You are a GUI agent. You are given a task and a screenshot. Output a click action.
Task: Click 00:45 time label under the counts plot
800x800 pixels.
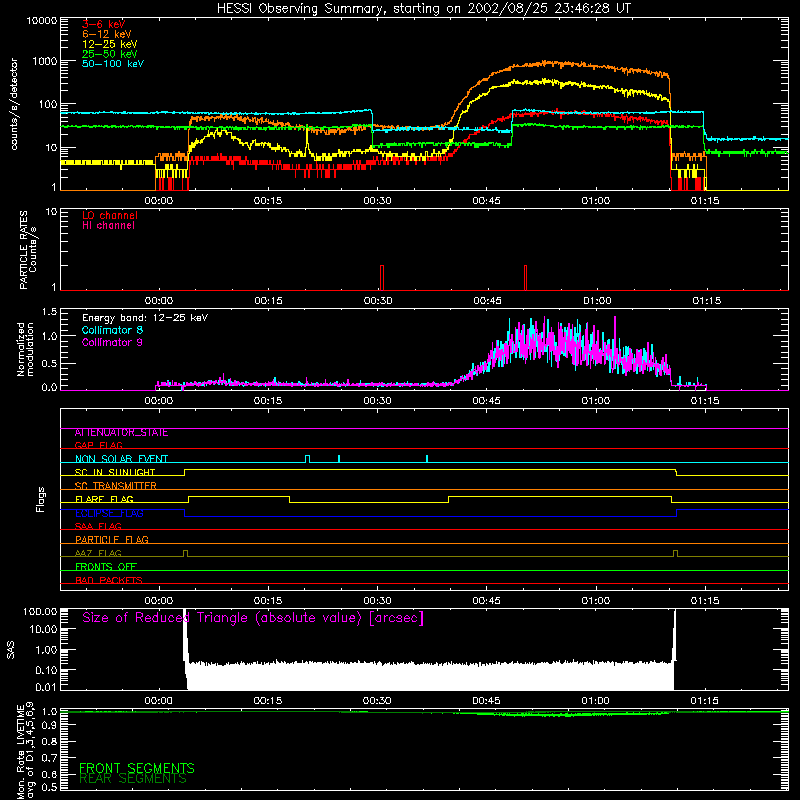(x=487, y=201)
